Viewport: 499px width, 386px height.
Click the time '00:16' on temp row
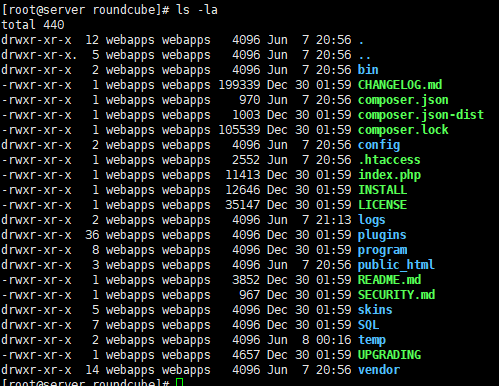334,340
